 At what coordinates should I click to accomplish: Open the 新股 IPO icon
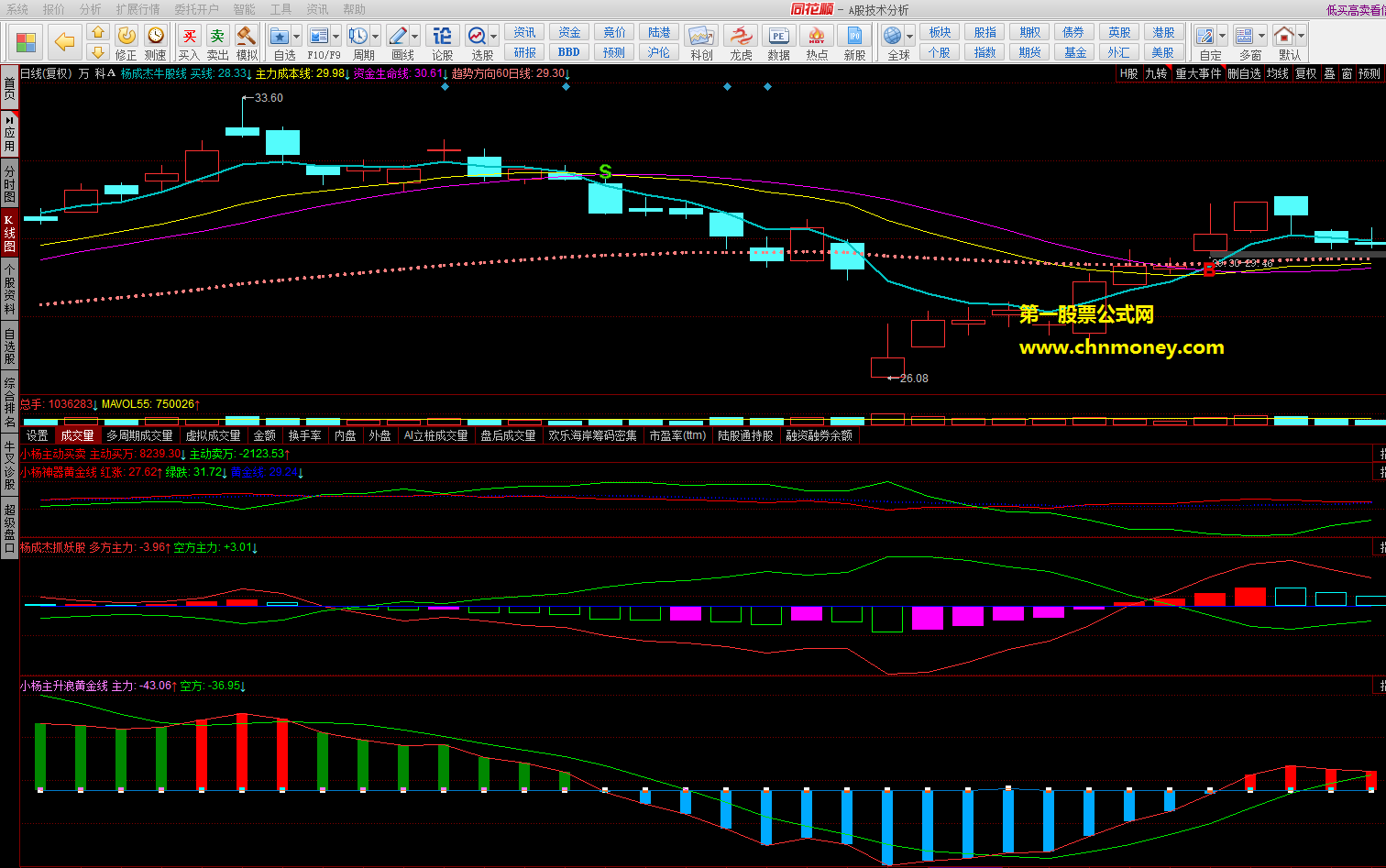[x=854, y=35]
